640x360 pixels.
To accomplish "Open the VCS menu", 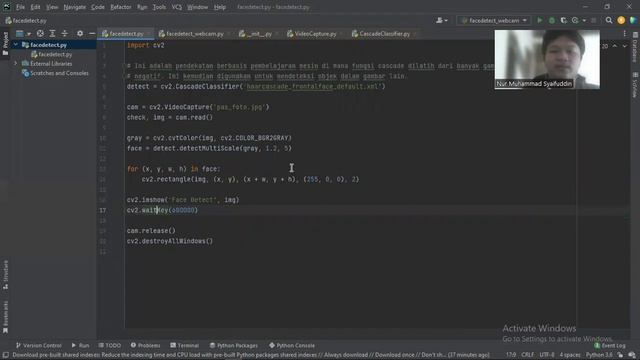I will [177, 7].
